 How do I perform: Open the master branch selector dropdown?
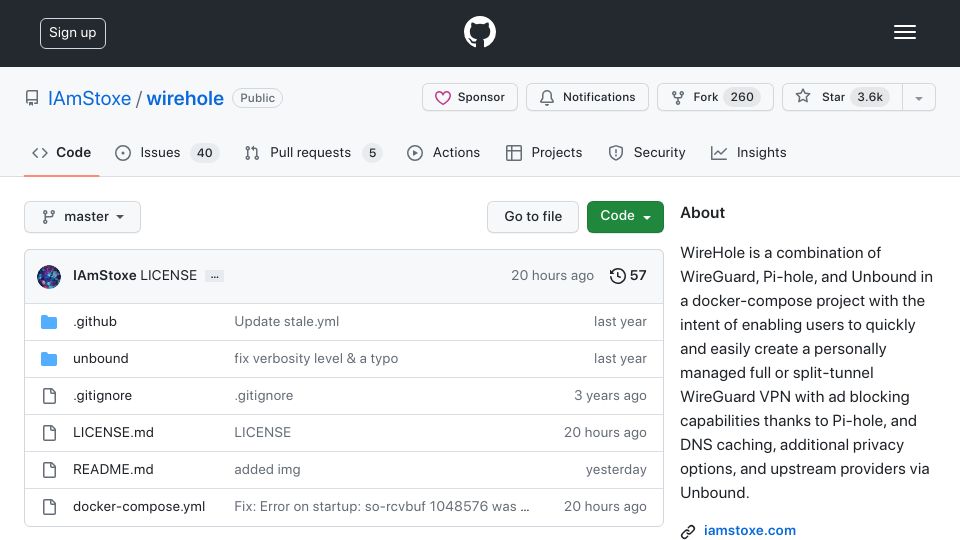tap(83, 217)
